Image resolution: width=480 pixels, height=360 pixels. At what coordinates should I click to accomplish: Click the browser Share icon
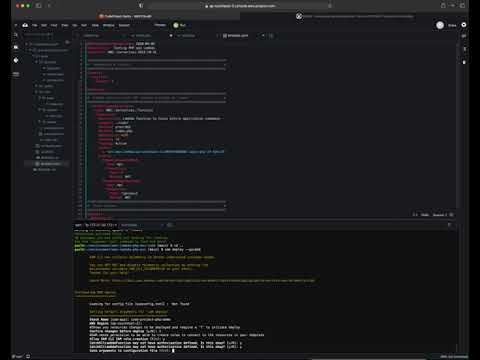click(x=443, y=6)
